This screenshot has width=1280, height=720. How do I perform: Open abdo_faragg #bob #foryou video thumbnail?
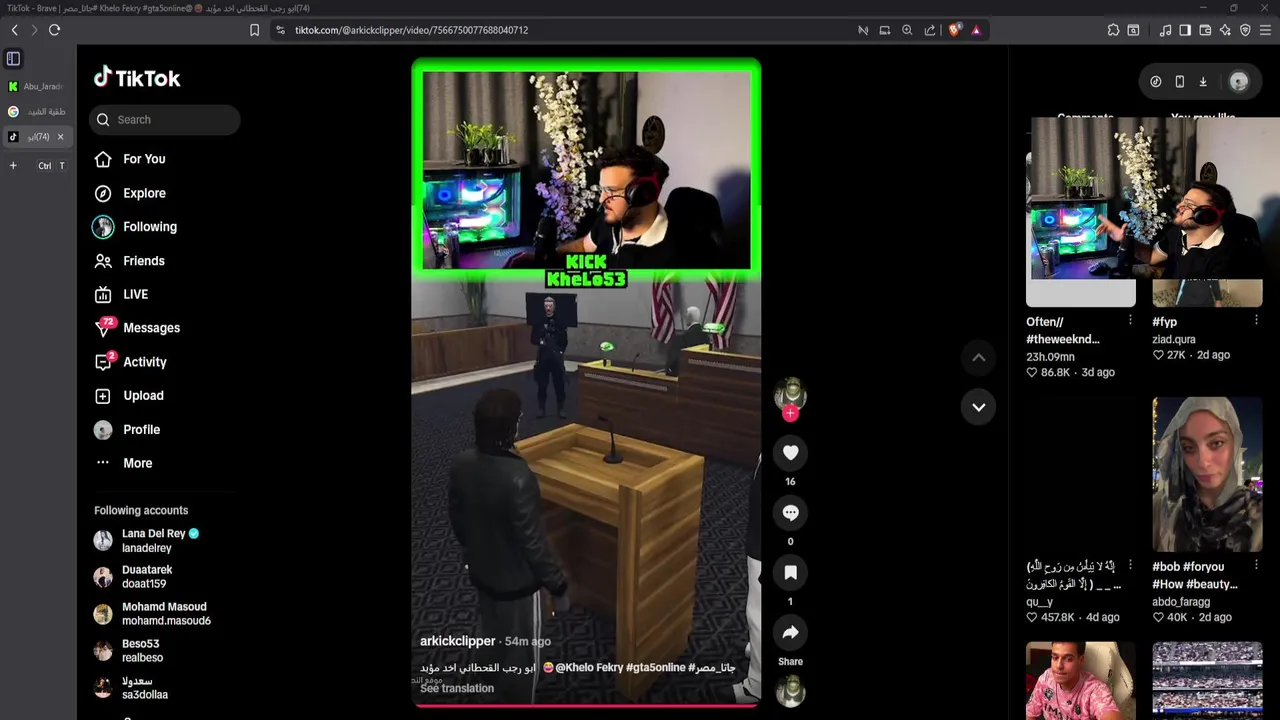pyautogui.click(x=1207, y=474)
